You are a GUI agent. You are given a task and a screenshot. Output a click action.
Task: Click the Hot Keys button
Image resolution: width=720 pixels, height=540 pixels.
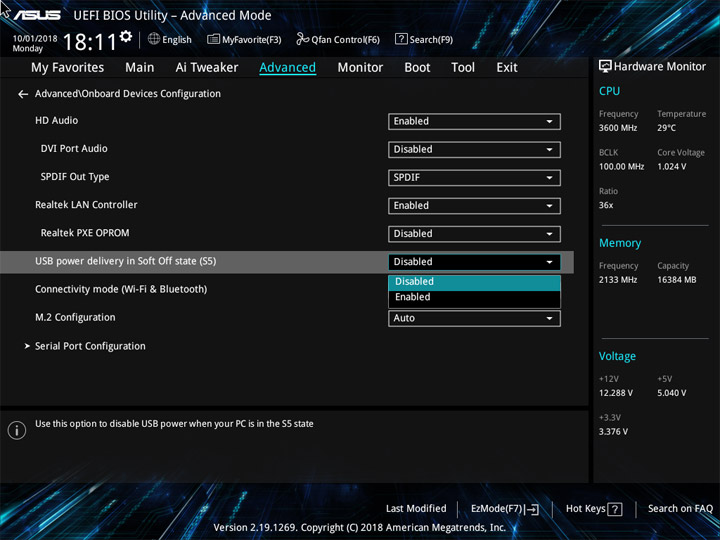(594, 509)
